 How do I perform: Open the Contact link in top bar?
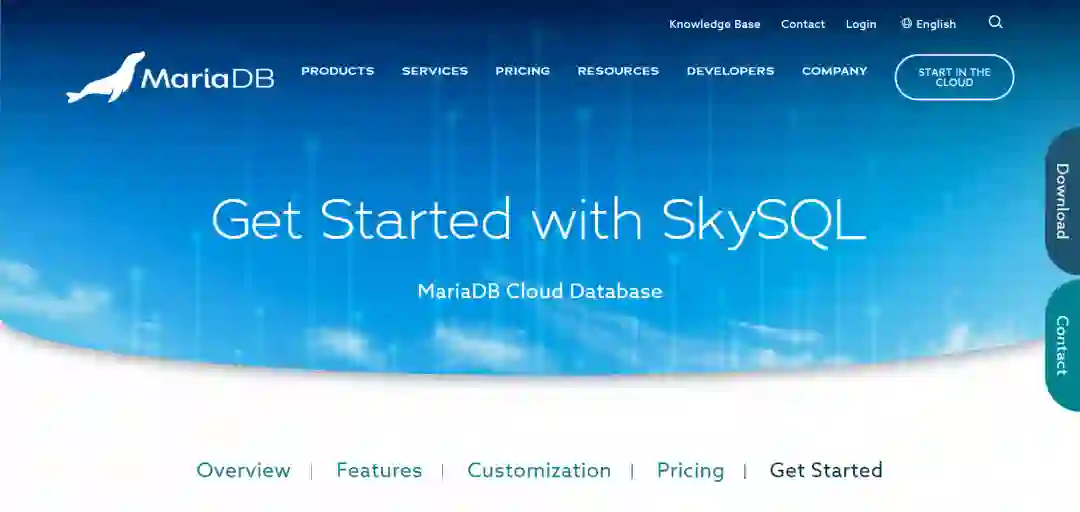tap(803, 24)
